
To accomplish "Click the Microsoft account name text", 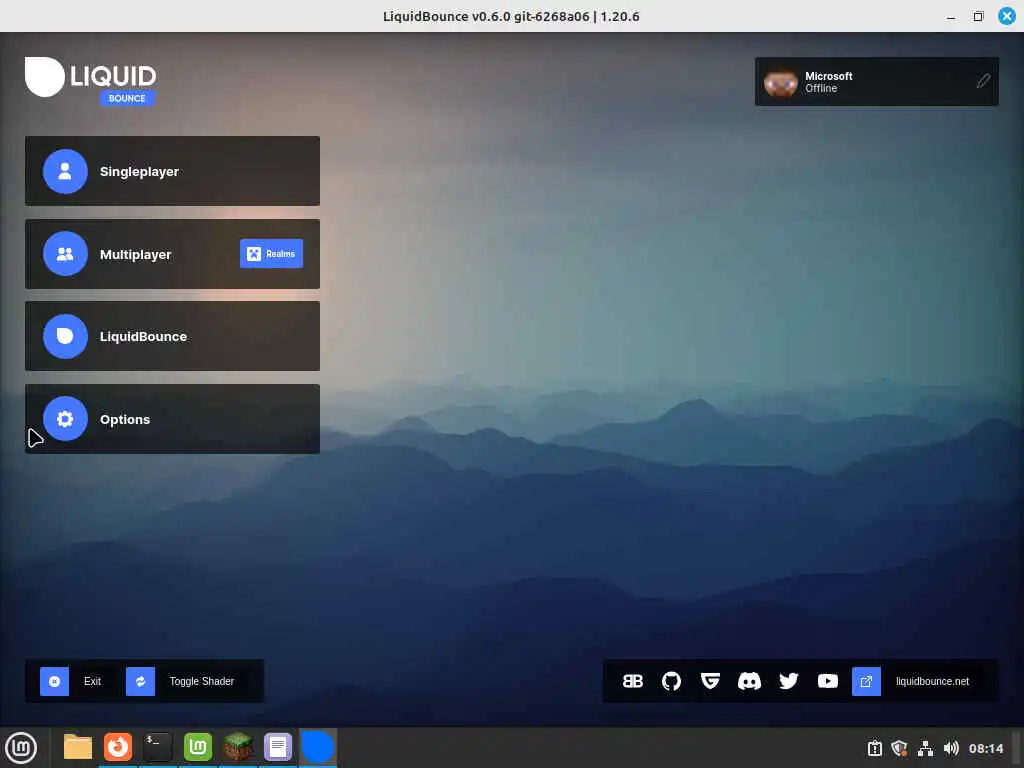I will (829, 76).
